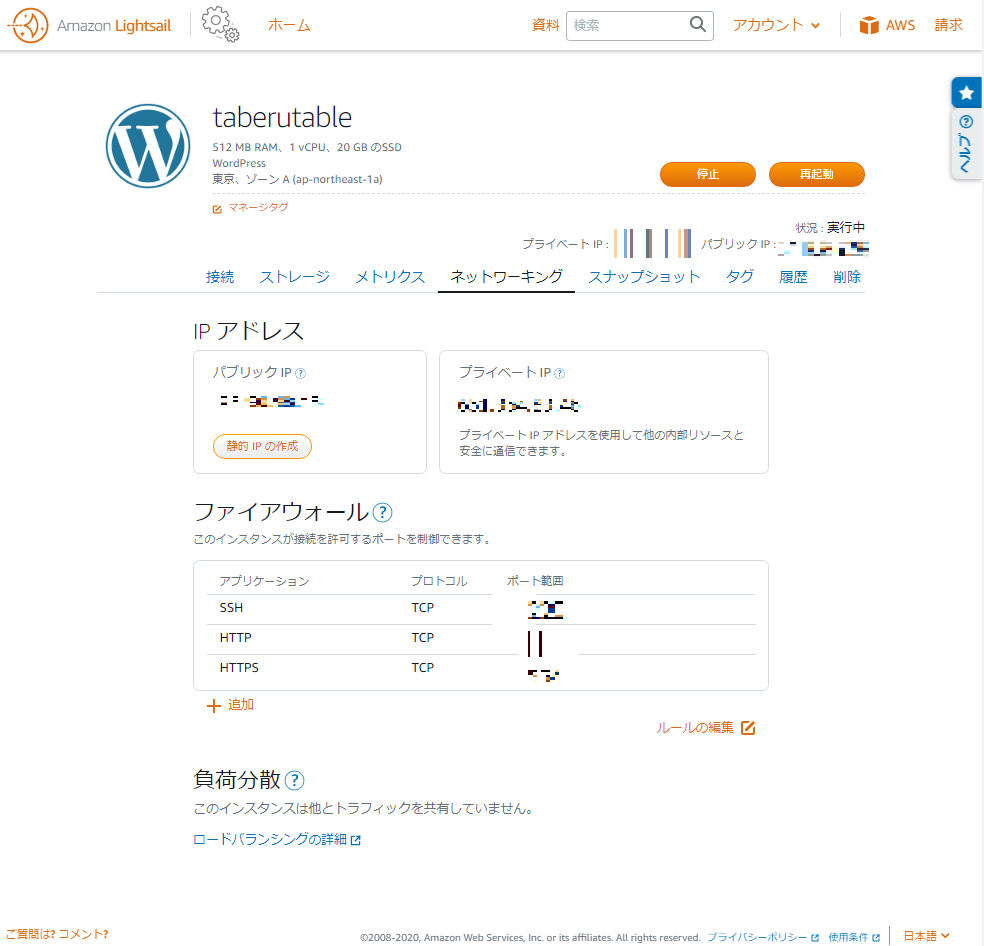
Task: Switch to the 履歴 tab
Action: (793, 277)
